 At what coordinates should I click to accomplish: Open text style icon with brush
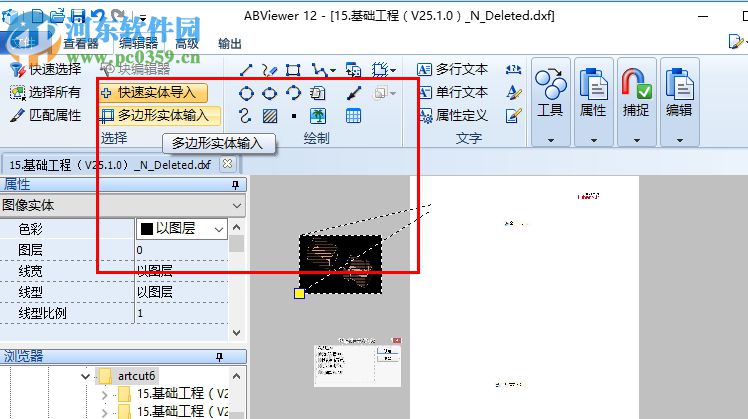[513, 93]
